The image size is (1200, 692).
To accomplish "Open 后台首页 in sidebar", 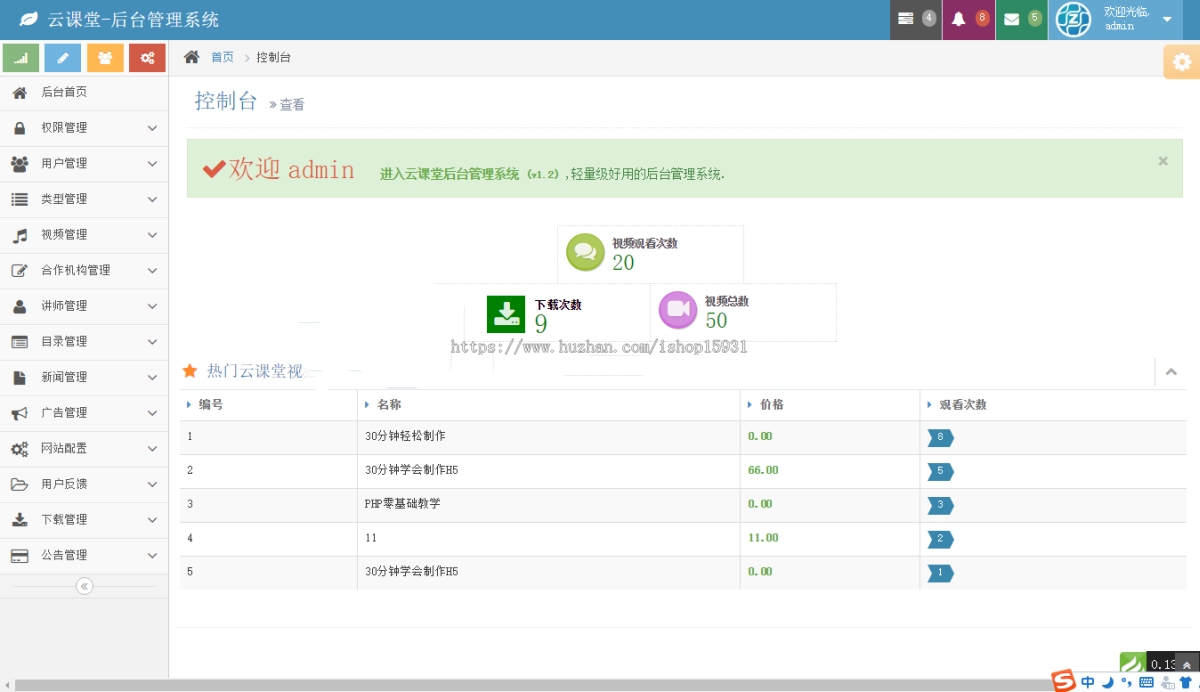I will [x=84, y=92].
